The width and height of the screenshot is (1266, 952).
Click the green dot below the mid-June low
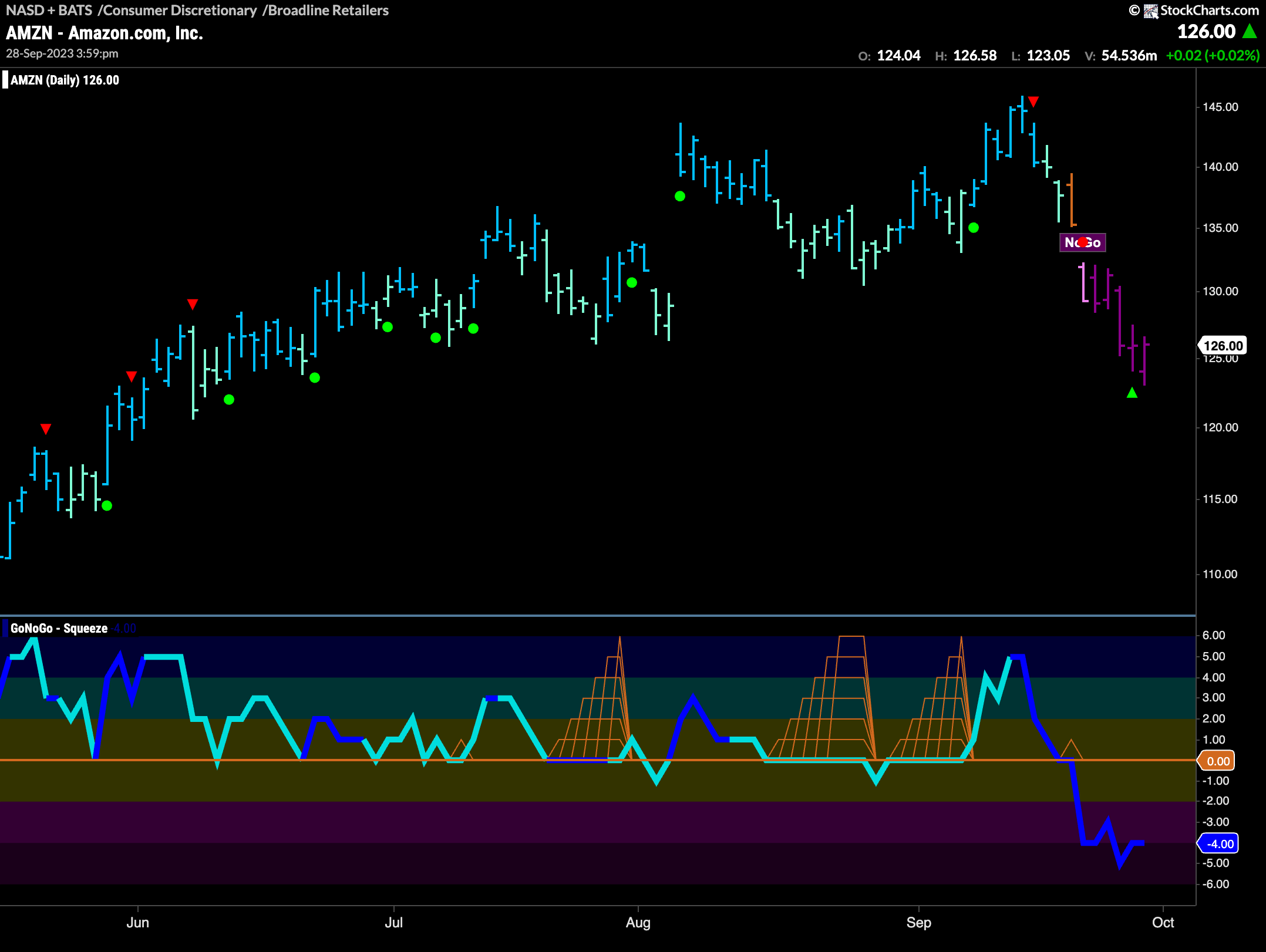(229, 400)
